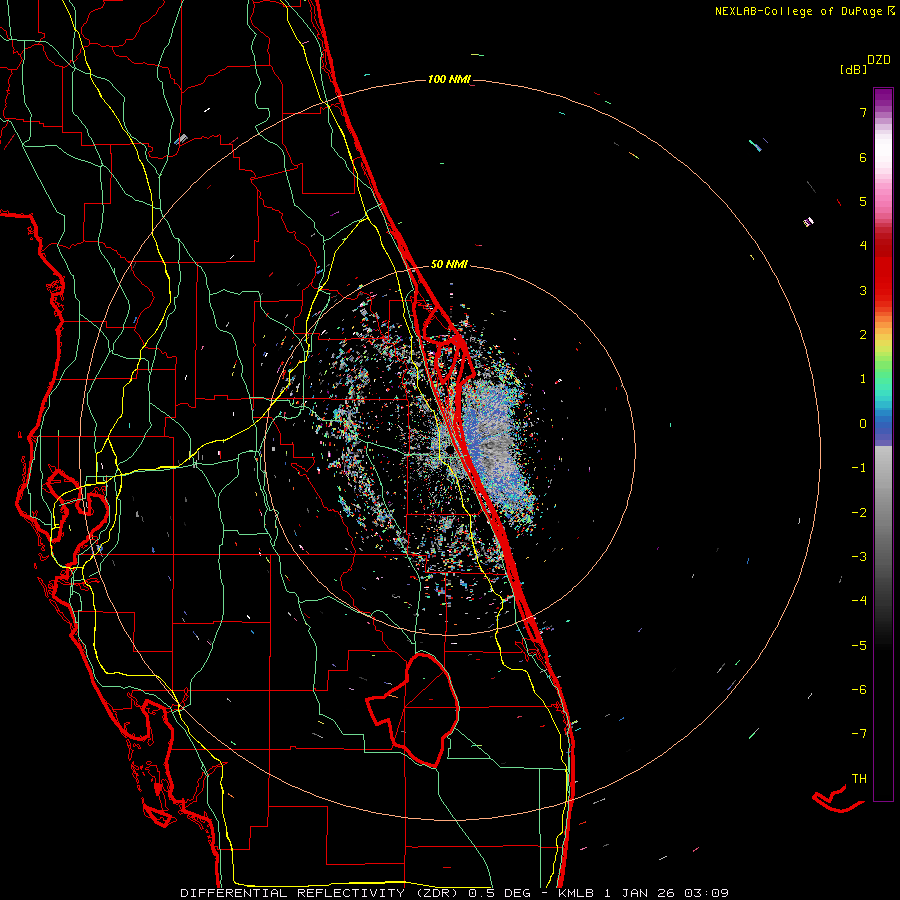This screenshot has height=900, width=900.
Task: Click the -5 value on the scale
Action: [x=859, y=646]
